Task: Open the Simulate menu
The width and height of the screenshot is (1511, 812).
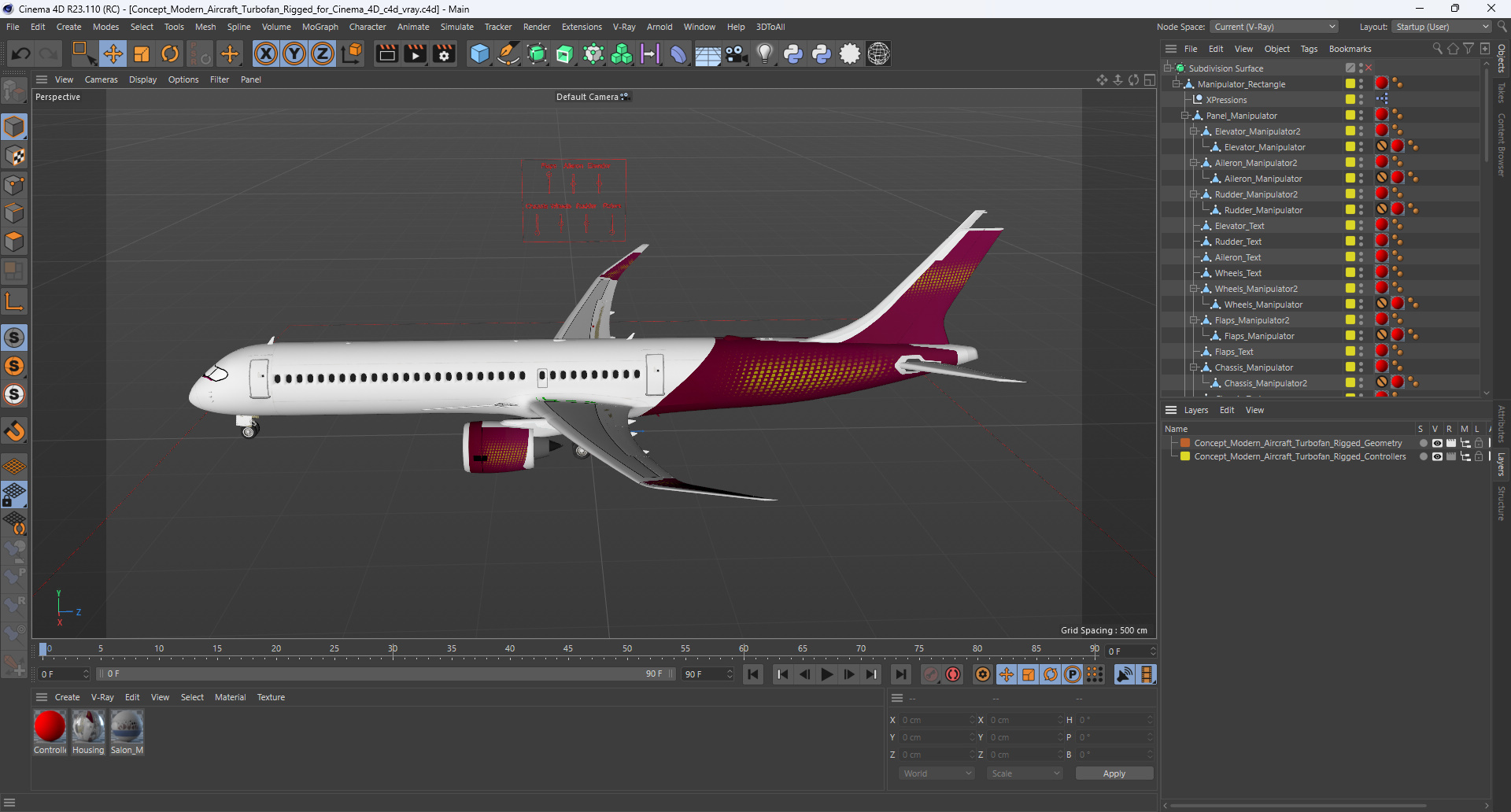Action: coord(456,27)
